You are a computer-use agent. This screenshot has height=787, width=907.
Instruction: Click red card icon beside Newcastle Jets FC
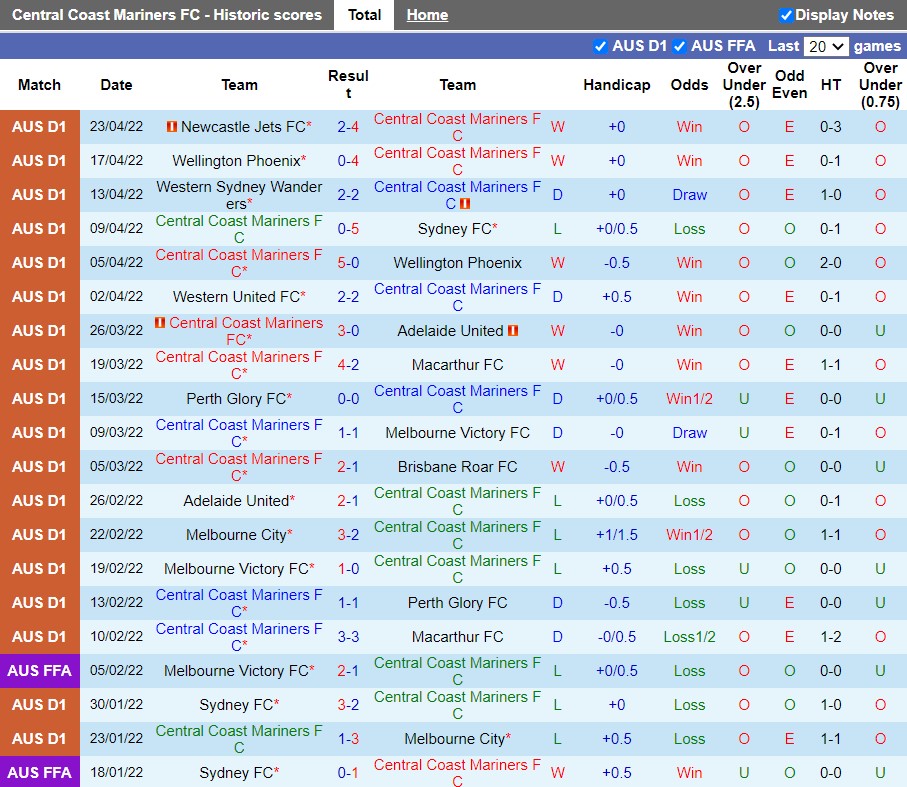172,127
